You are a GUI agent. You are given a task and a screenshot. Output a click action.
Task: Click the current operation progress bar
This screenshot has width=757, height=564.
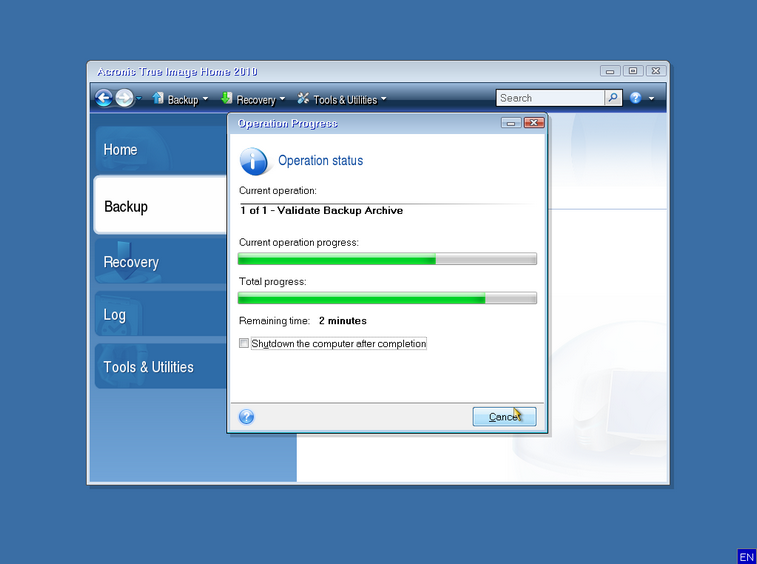point(387,259)
